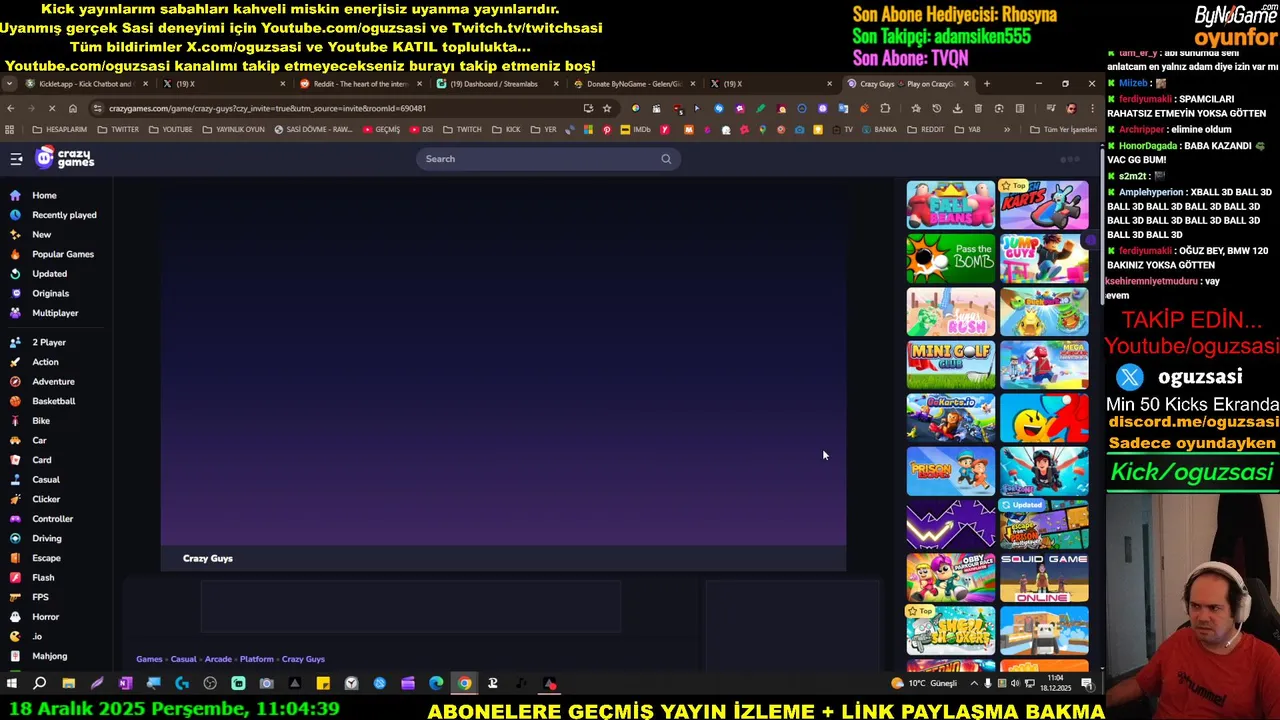
Task: Select the Flash category icon
Action: (15, 577)
